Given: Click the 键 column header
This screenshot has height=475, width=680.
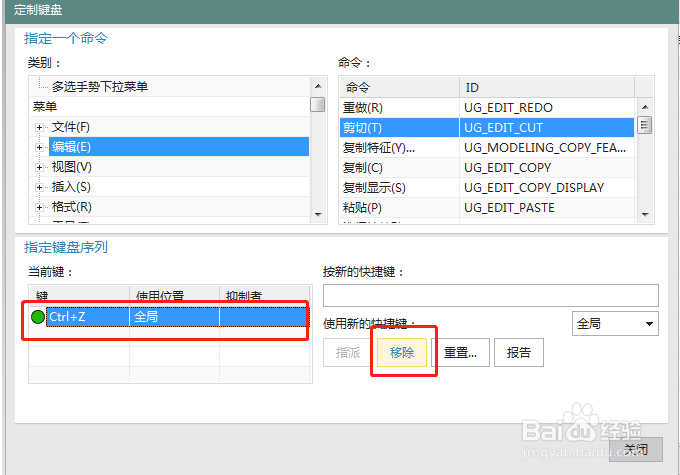Looking at the screenshot, I should [x=79, y=296].
